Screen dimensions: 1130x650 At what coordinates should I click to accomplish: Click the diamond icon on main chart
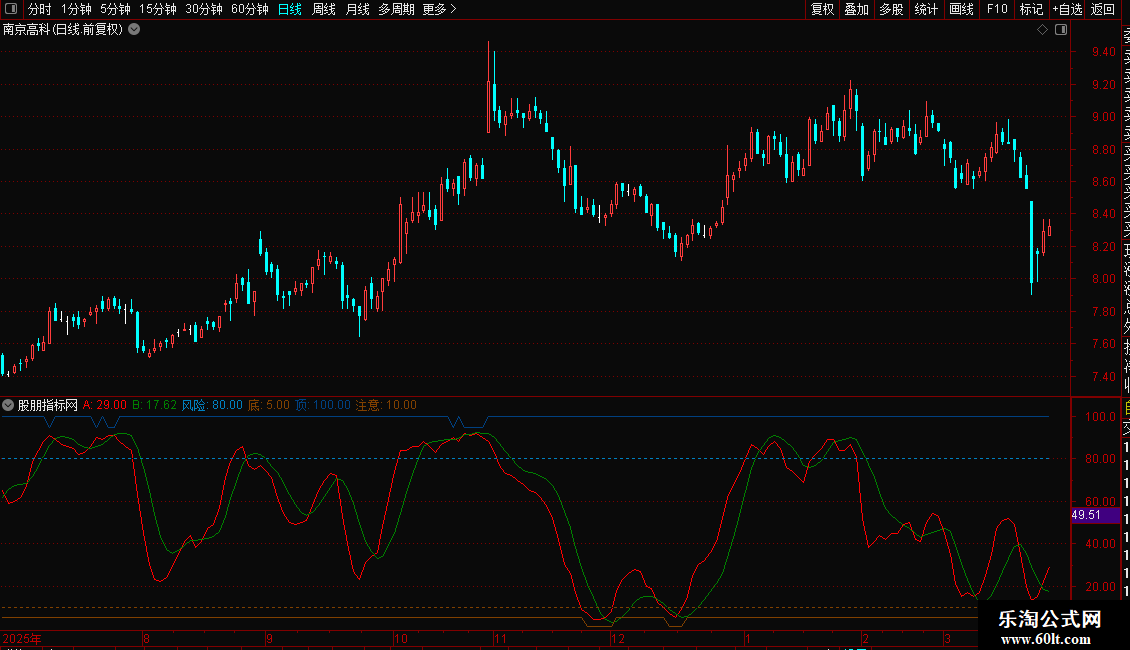pos(1042,30)
